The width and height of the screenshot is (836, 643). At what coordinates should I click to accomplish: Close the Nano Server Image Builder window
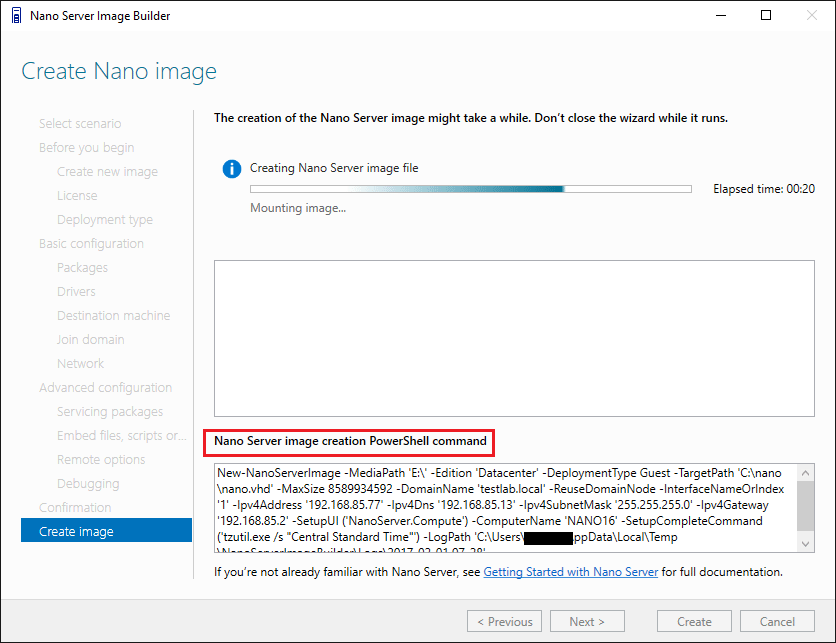point(811,15)
